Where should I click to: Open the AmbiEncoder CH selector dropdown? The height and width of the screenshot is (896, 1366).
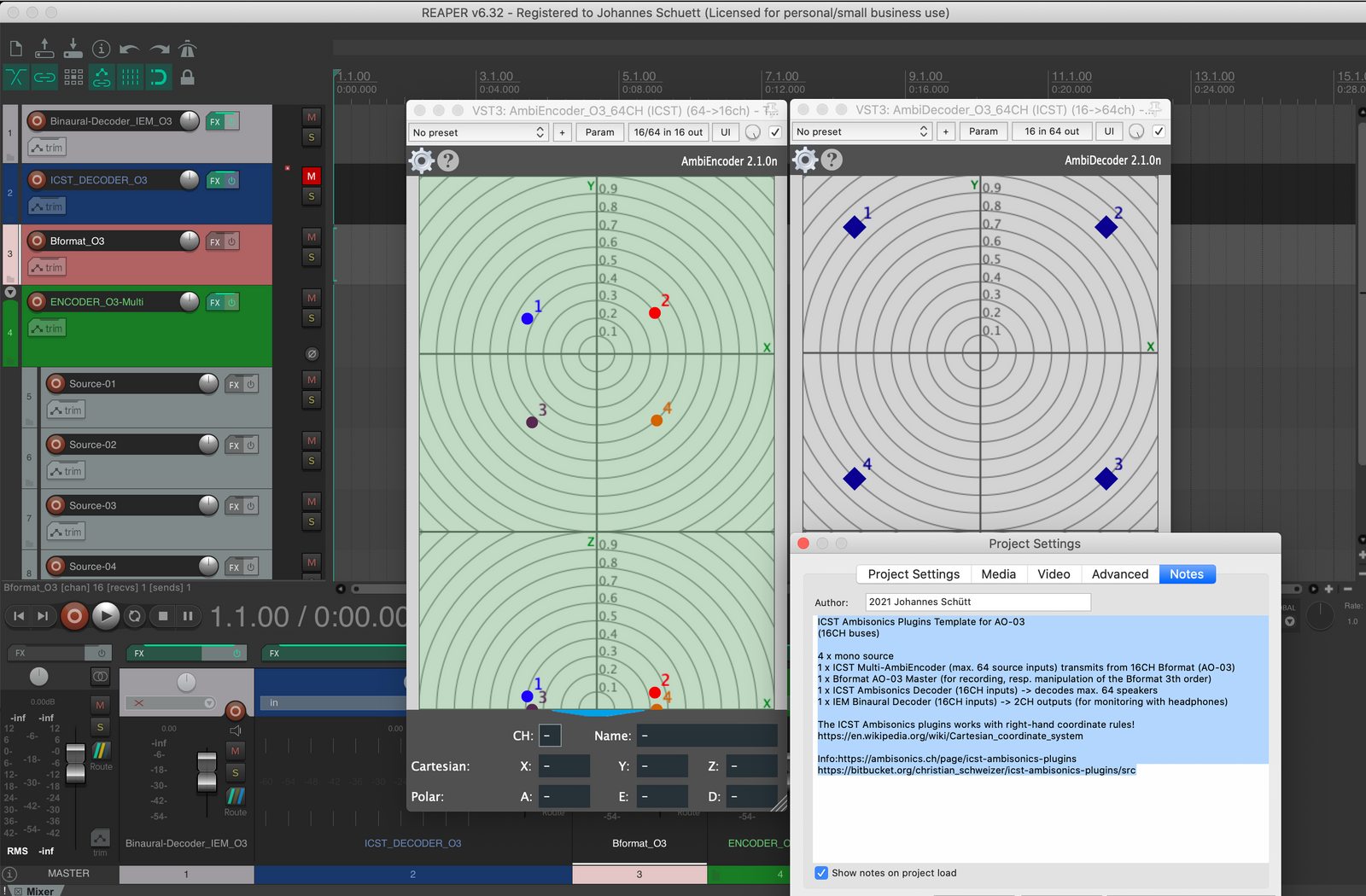coord(550,736)
